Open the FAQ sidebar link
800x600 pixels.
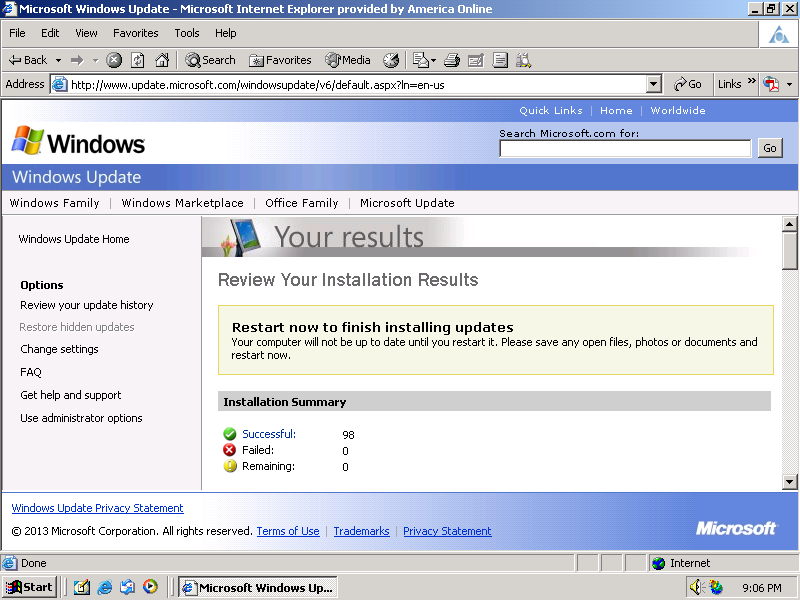[x=31, y=372]
